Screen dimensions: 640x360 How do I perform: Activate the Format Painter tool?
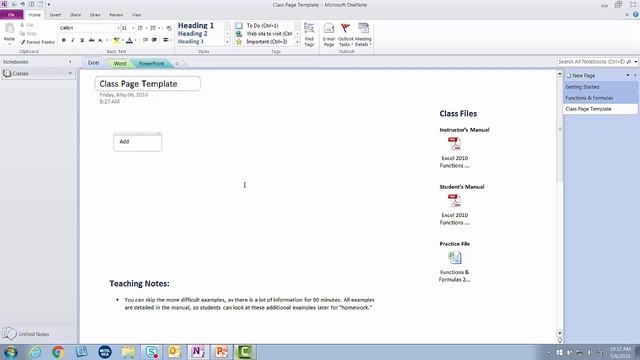point(37,42)
